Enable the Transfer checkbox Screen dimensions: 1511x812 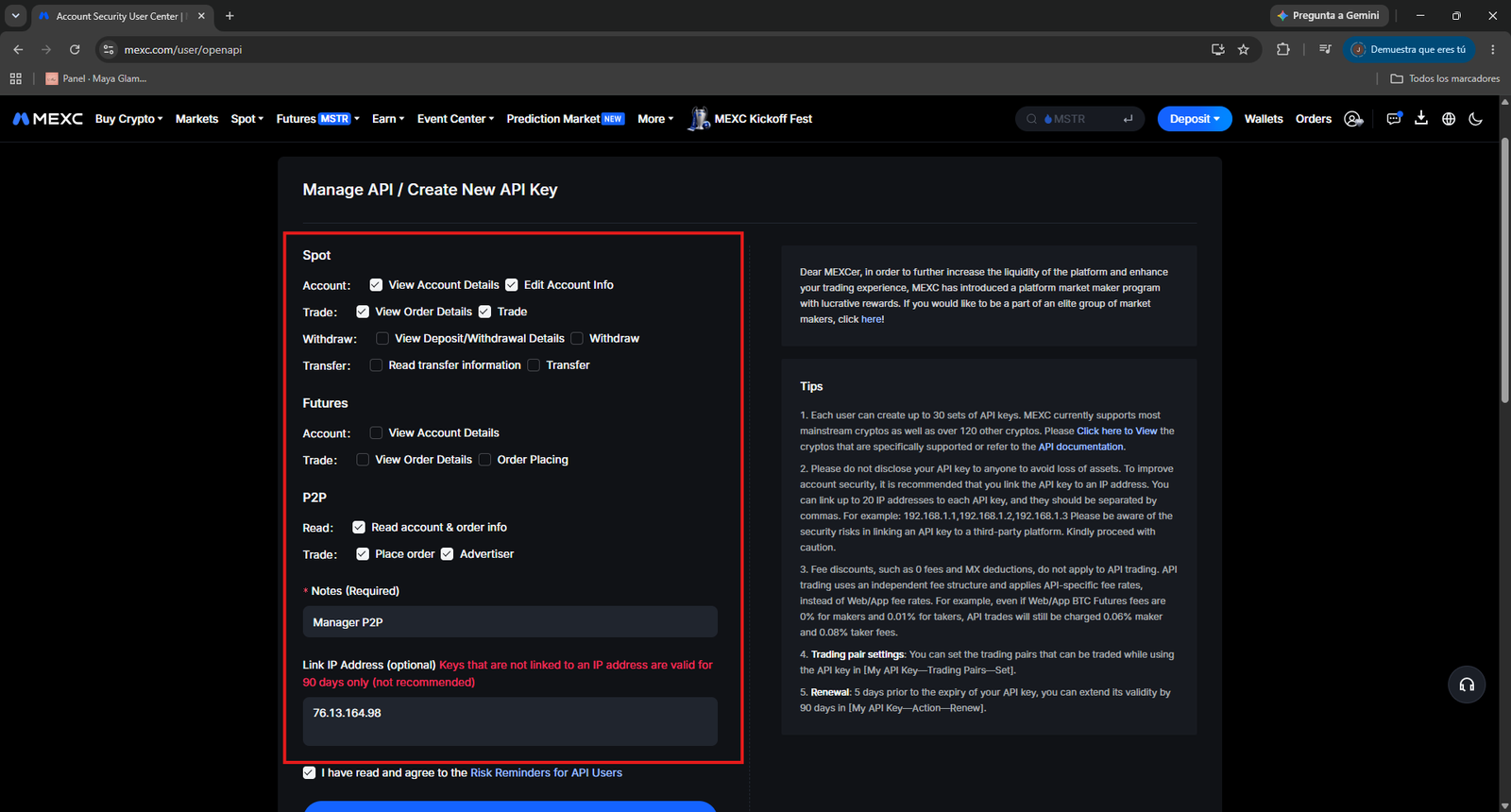click(534, 365)
